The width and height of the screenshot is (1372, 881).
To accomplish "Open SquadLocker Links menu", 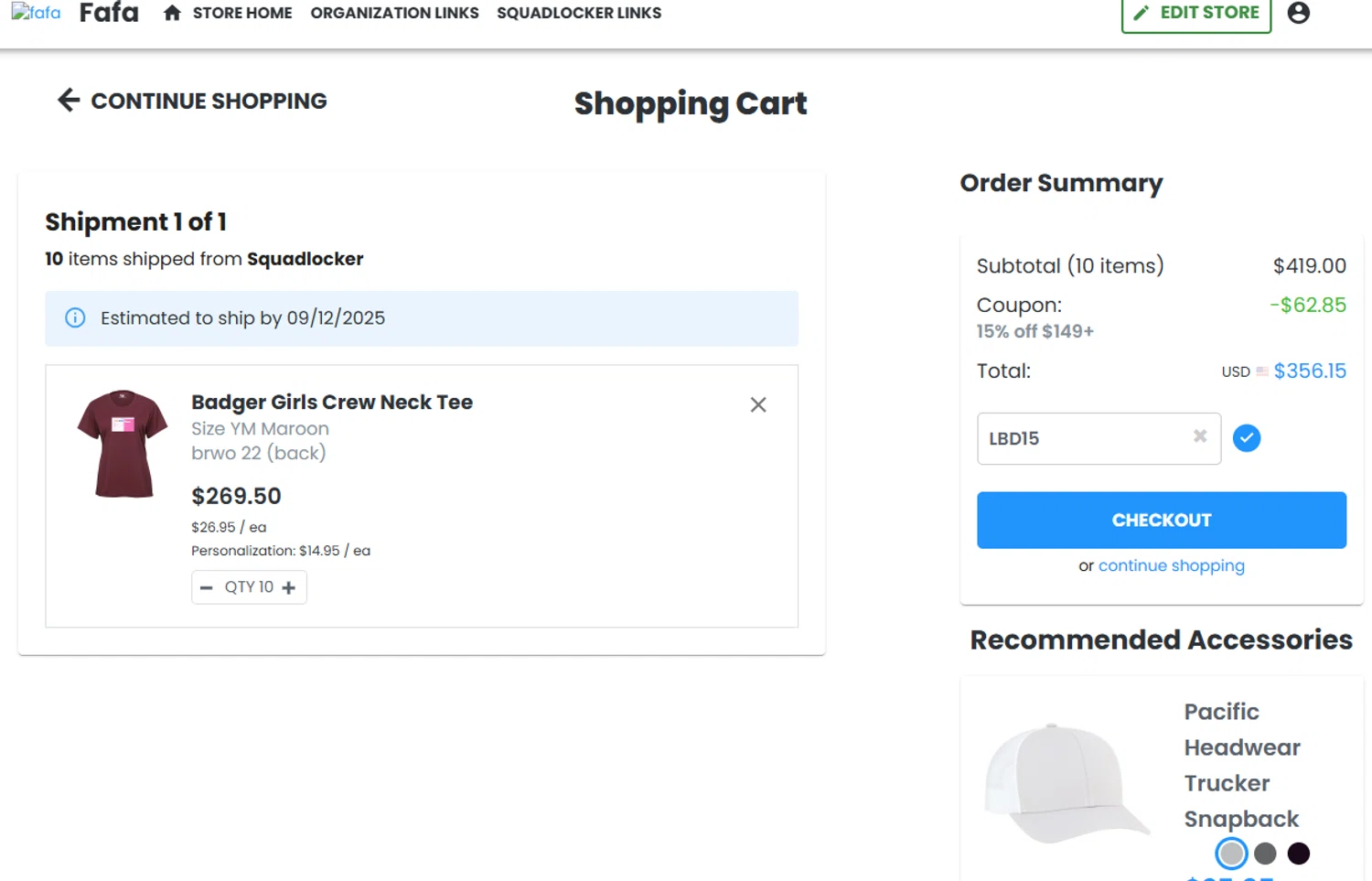I will tap(579, 13).
